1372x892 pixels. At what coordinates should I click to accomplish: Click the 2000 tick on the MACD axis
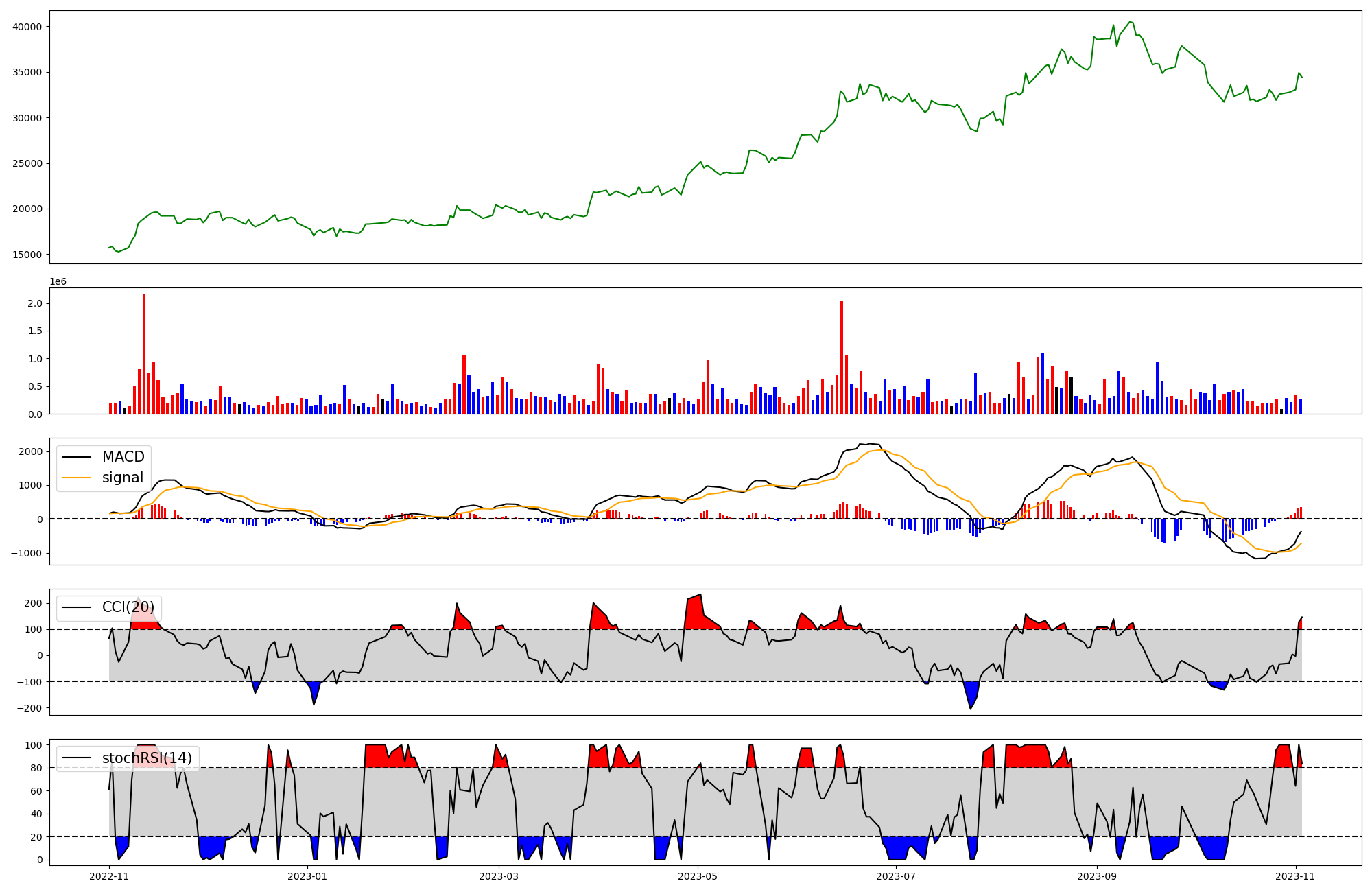coord(31,451)
